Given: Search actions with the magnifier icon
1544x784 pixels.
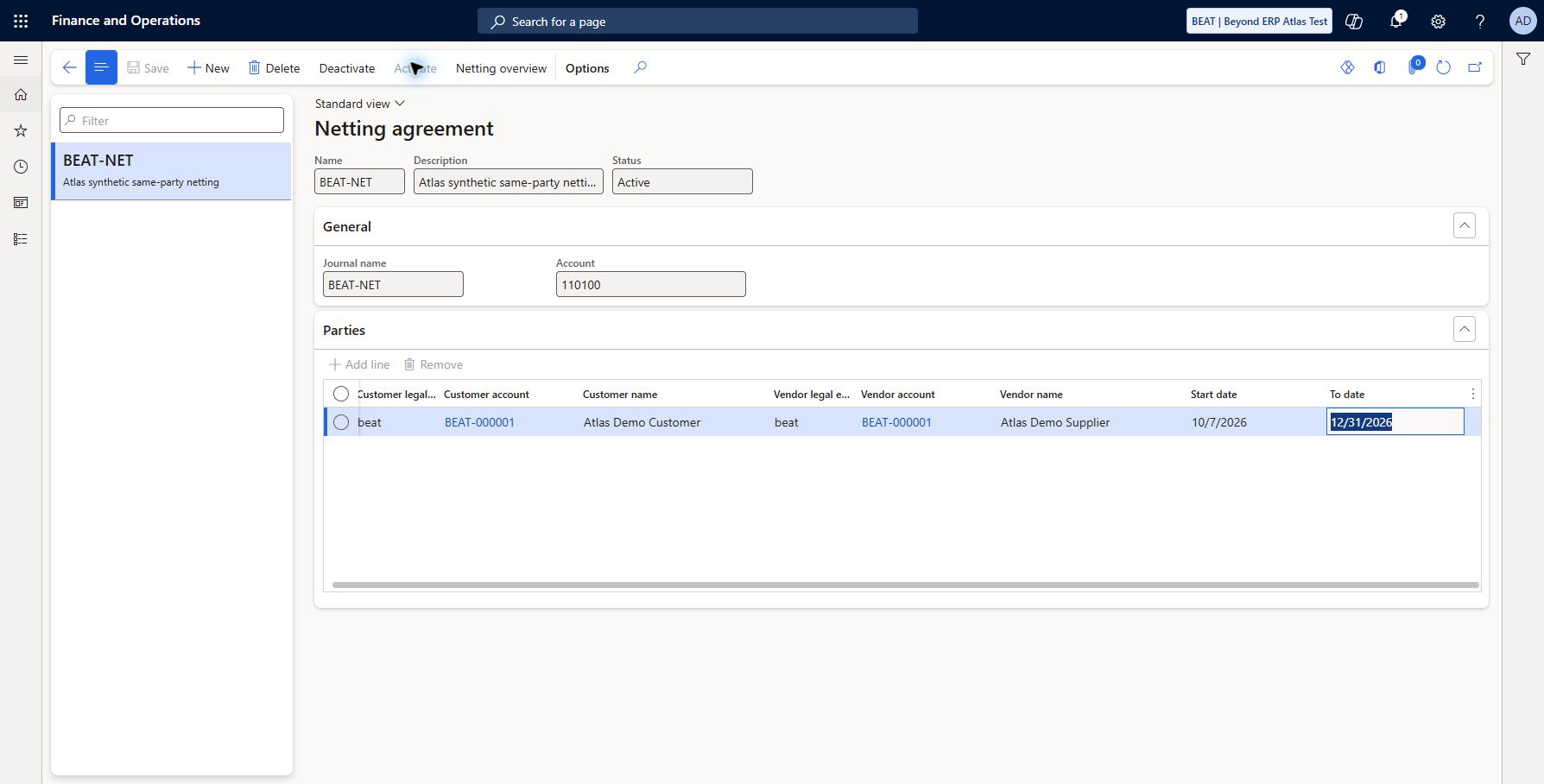Looking at the screenshot, I should pyautogui.click(x=640, y=67).
